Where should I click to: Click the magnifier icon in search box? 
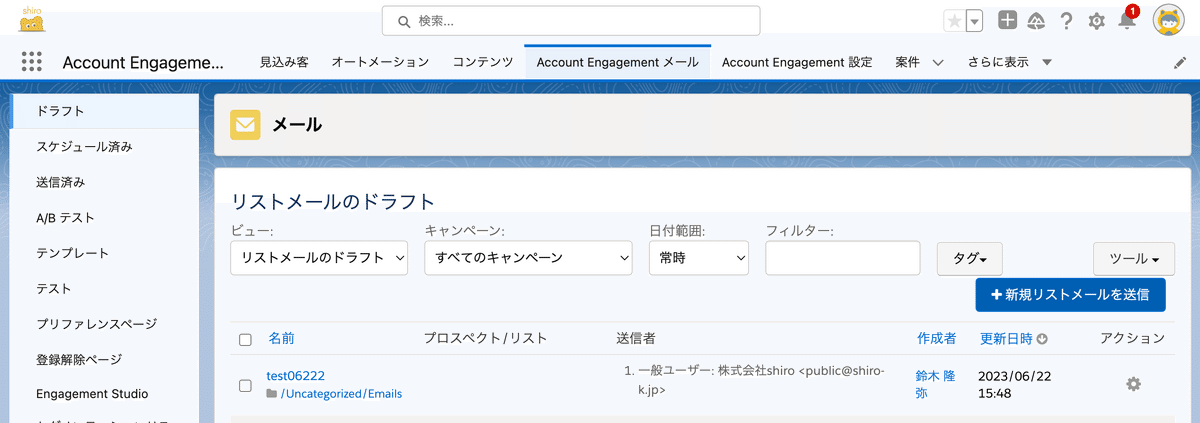point(403,21)
